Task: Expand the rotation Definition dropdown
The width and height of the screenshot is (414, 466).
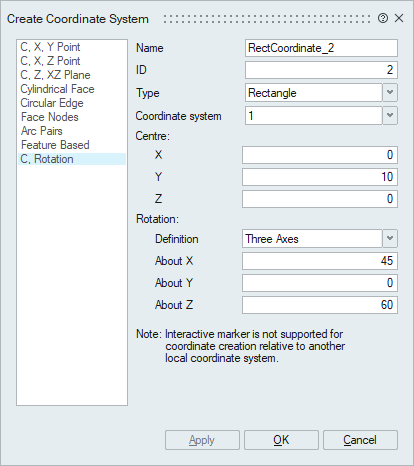Action: 390,239
